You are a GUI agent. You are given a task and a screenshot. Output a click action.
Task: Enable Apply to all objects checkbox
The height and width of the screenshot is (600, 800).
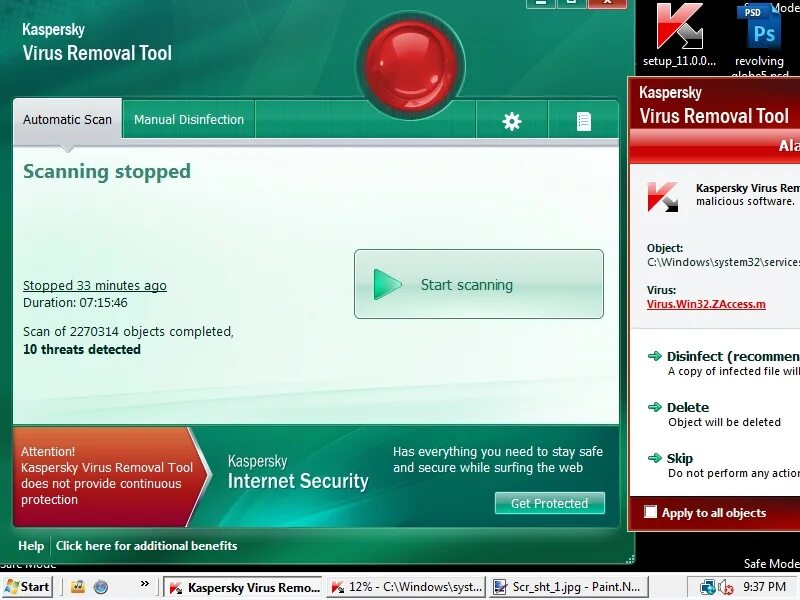pos(651,512)
